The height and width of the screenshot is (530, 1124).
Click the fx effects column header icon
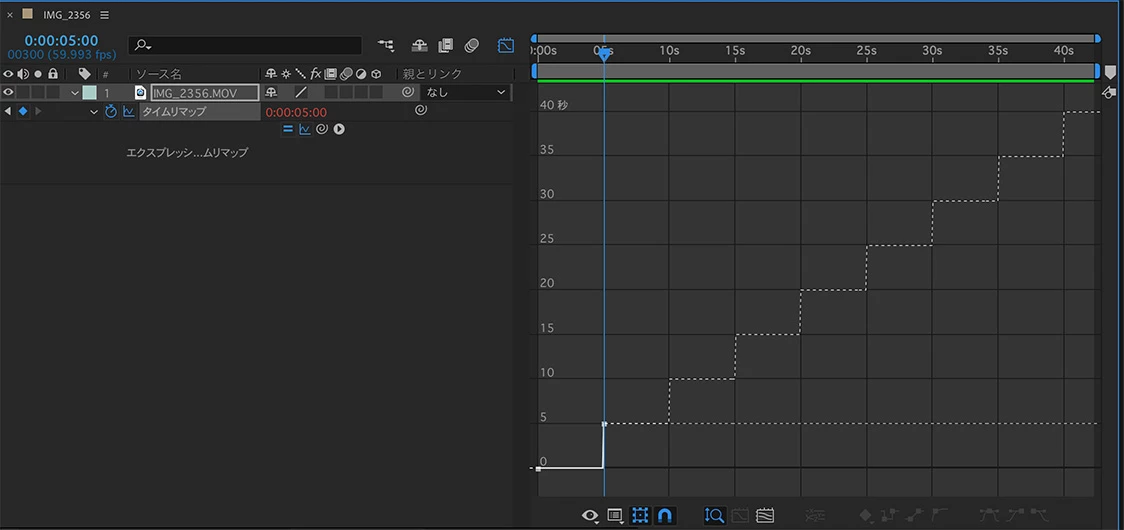(315, 73)
